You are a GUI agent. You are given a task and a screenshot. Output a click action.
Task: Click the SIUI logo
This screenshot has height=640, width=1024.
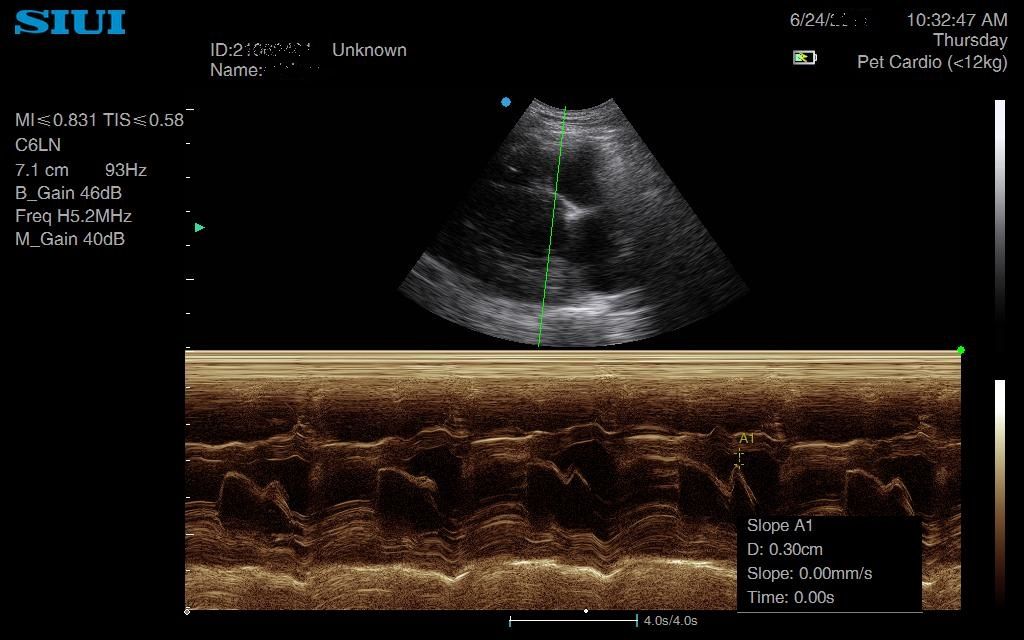70,22
